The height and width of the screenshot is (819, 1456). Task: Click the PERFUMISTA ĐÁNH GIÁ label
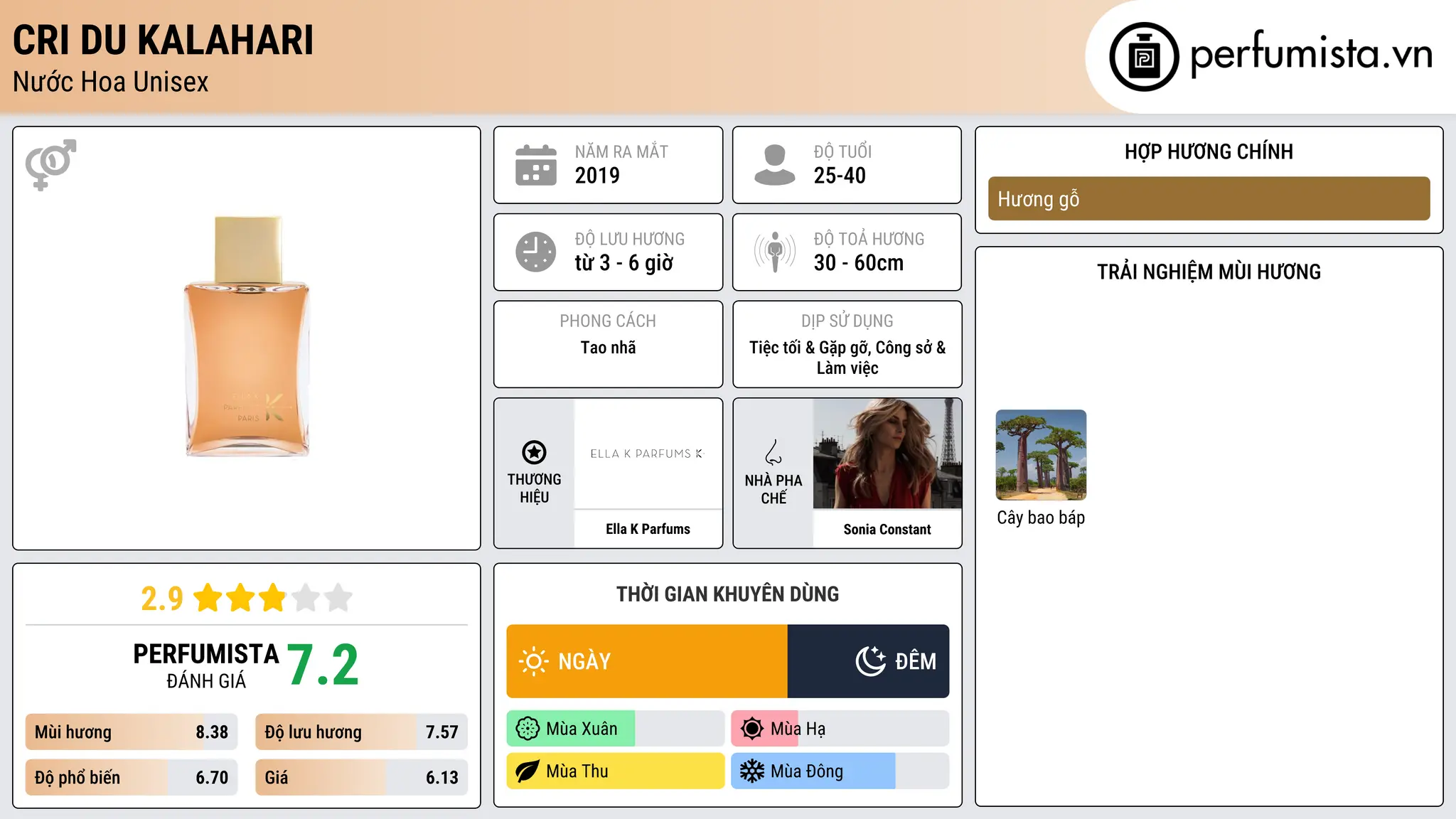(206, 665)
